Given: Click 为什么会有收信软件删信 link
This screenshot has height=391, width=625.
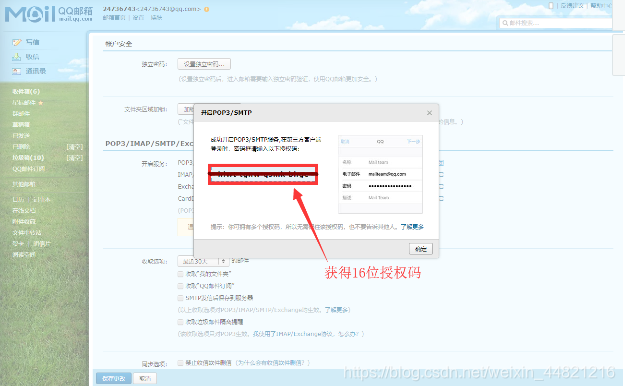Looking at the screenshot, I should tap(272, 363).
